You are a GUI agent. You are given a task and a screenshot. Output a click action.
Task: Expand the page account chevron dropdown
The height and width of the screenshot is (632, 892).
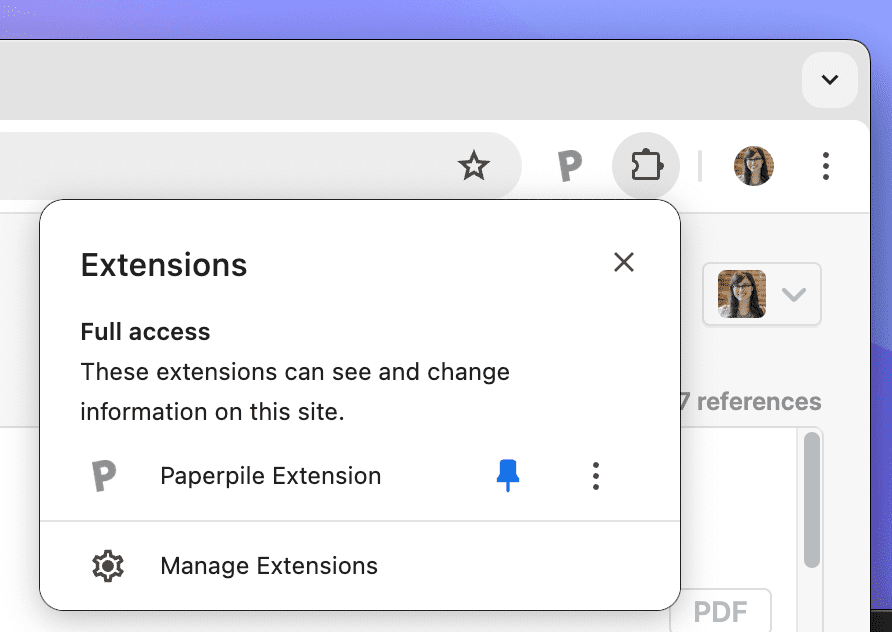(x=793, y=294)
